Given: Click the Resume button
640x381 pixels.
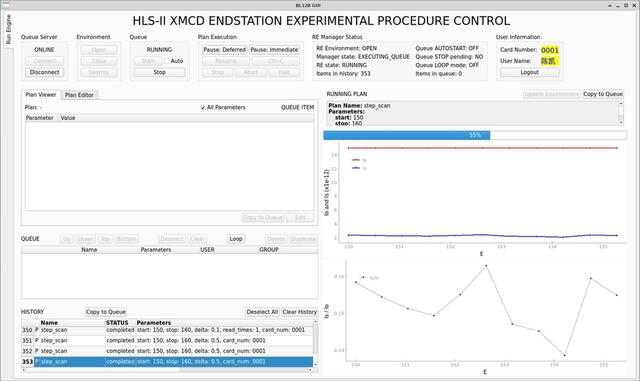Looking at the screenshot, I should (226, 61).
